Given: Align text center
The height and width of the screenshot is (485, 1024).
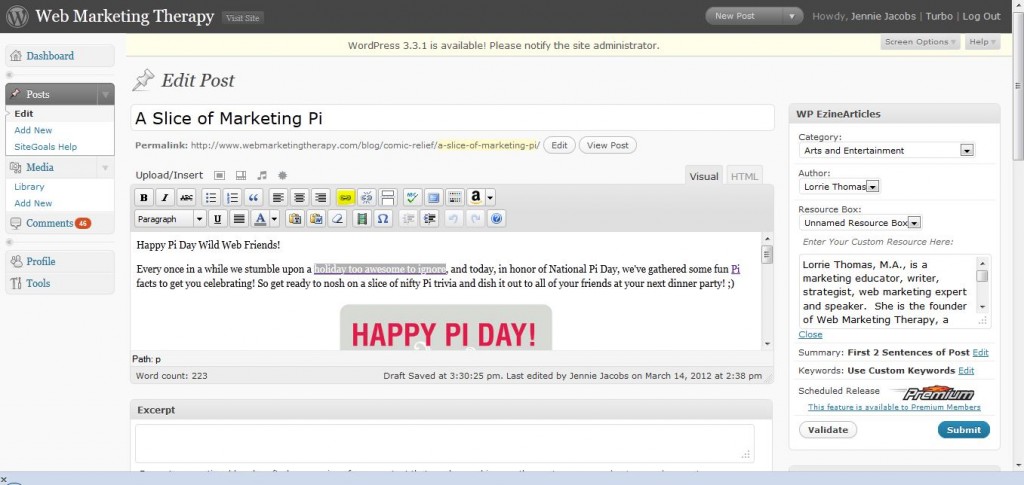Looking at the screenshot, I should [298, 197].
